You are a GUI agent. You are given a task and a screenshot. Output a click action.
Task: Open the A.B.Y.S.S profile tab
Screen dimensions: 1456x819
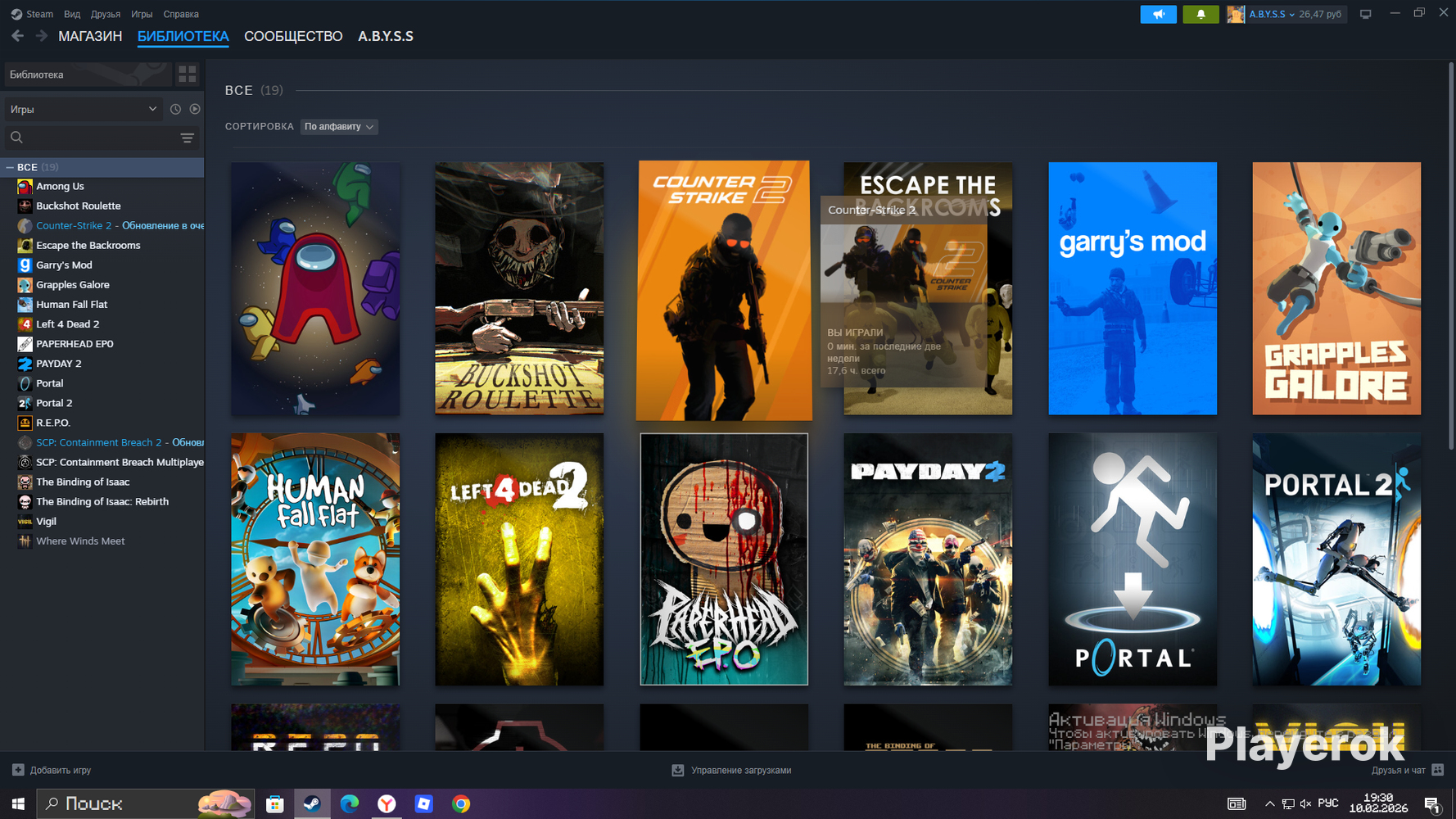tap(386, 36)
